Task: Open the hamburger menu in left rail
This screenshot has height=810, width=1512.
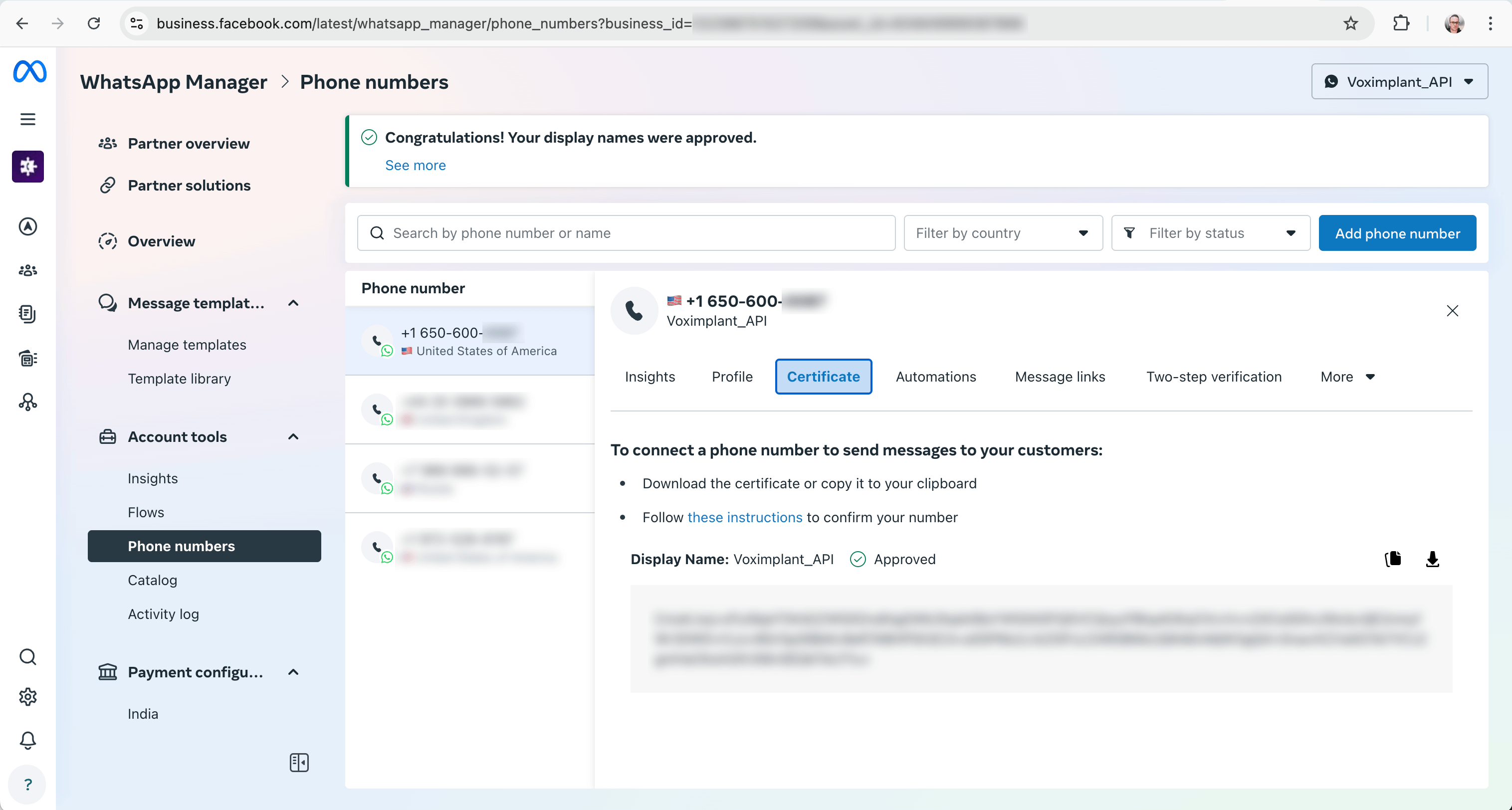Action: [27, 119]
